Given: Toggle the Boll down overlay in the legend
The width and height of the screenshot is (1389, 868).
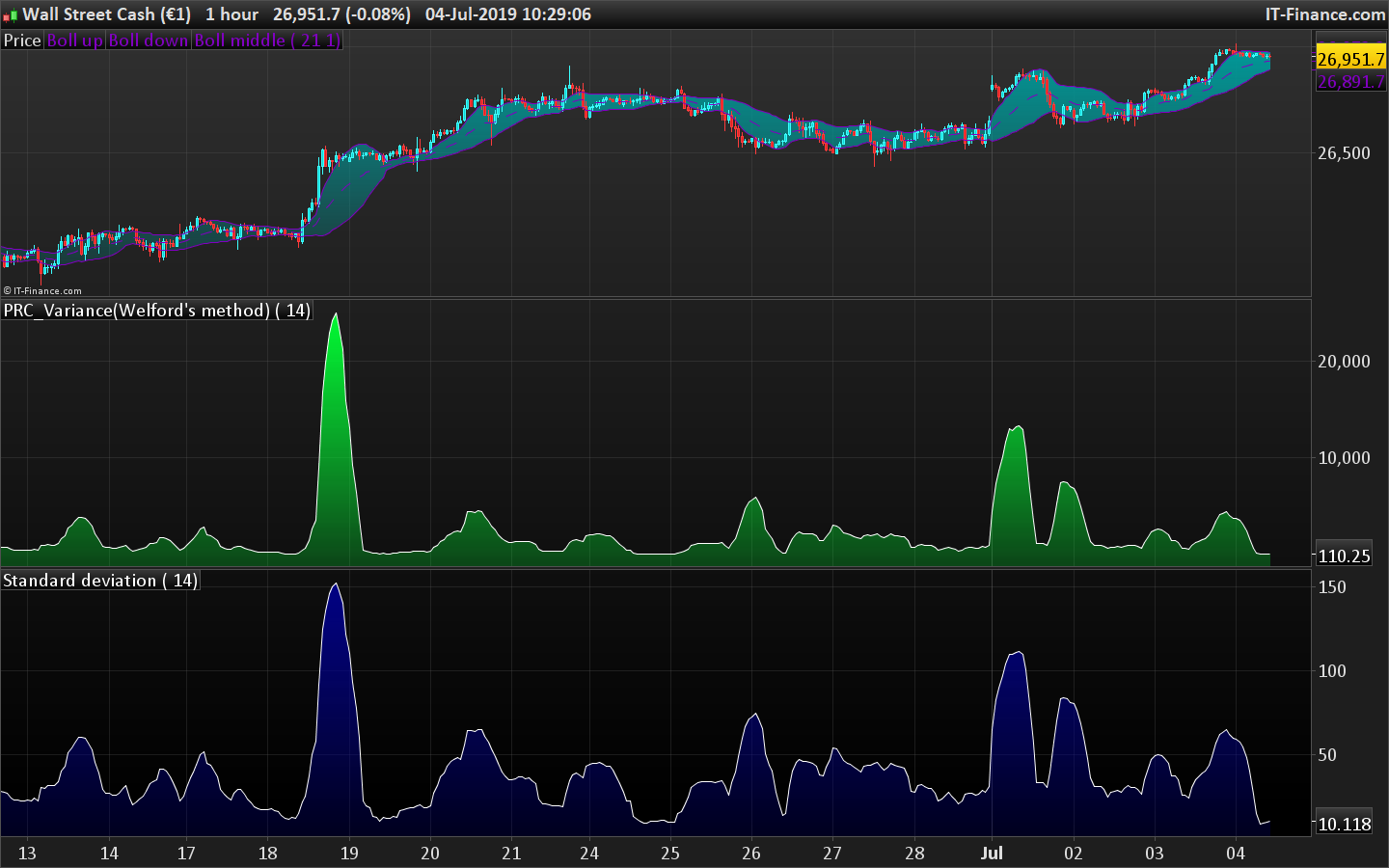Looking at the screenshot, I should (x=148, y=41).
